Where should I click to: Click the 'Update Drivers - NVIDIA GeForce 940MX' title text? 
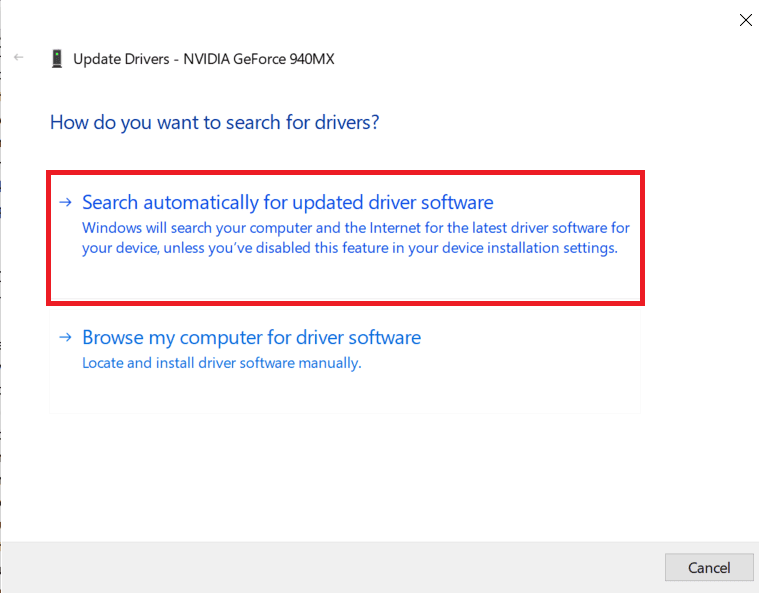pos(204,59)
